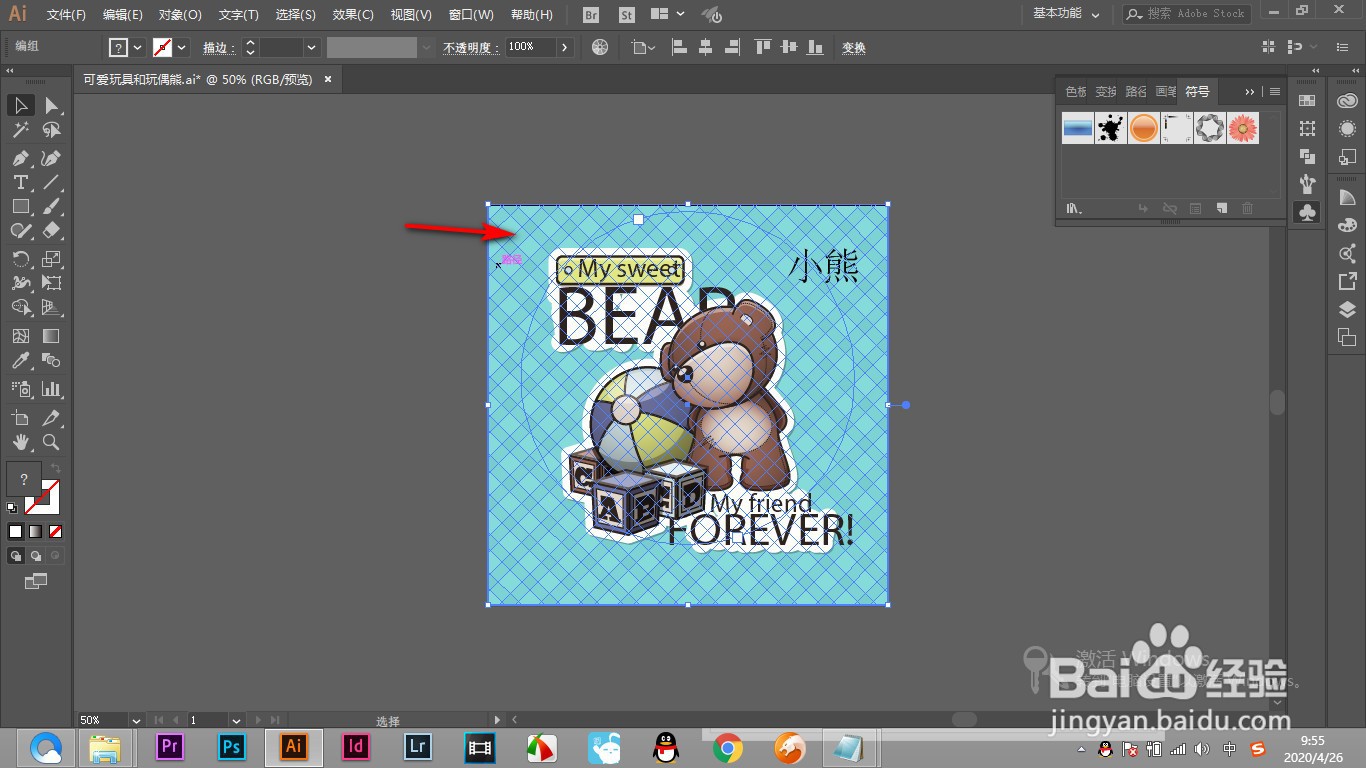Select the Gradient tool
This screenshot has width=1366, height=768.
click(51, 336)
